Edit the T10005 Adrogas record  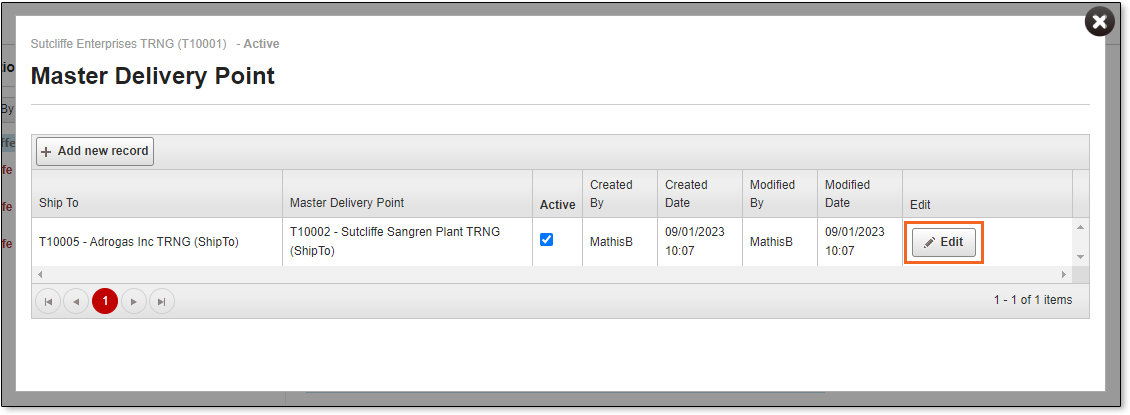pyautogui.click(x=943, y=242)
